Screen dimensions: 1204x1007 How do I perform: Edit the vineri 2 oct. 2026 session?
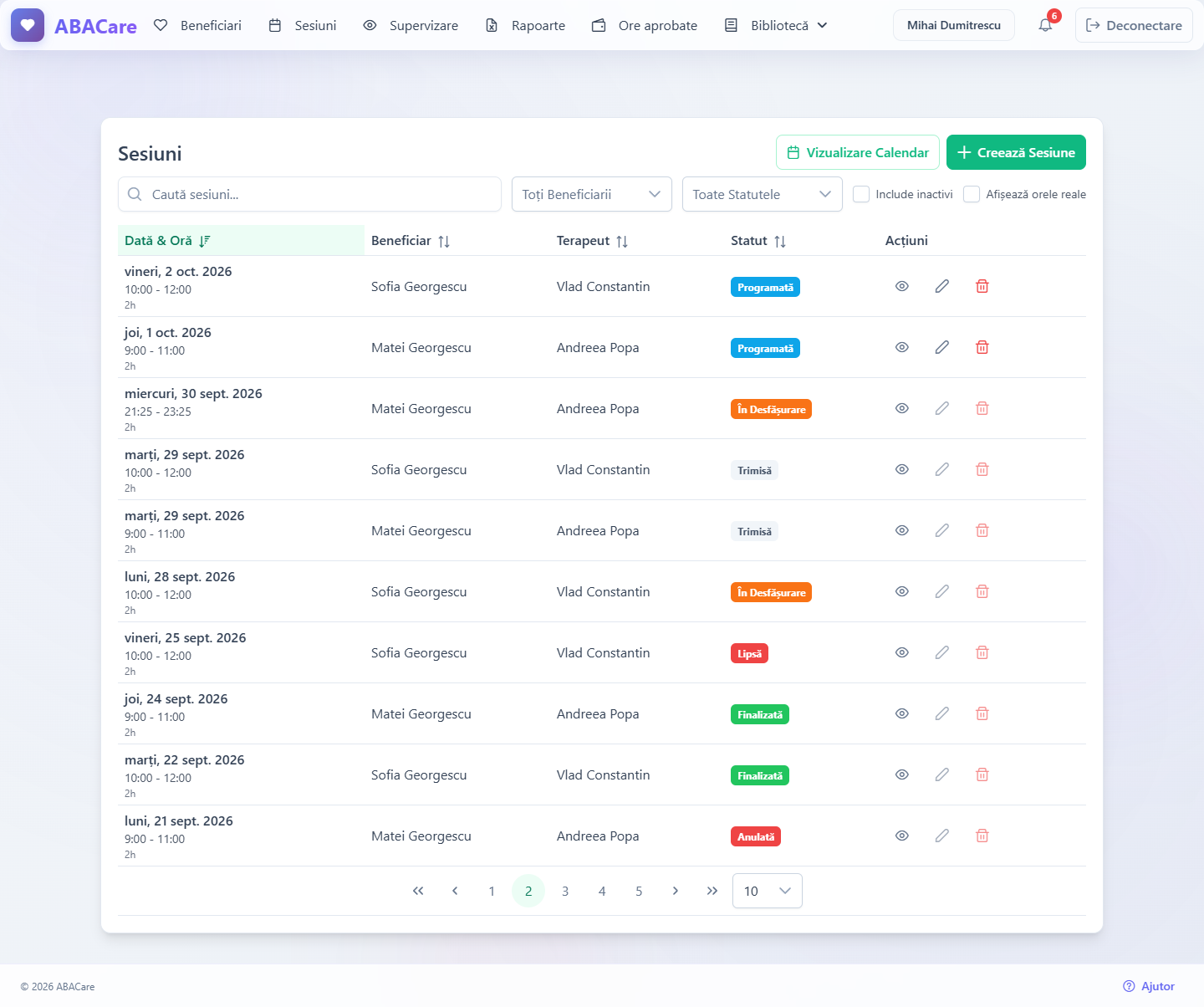[x=942, y=286]
